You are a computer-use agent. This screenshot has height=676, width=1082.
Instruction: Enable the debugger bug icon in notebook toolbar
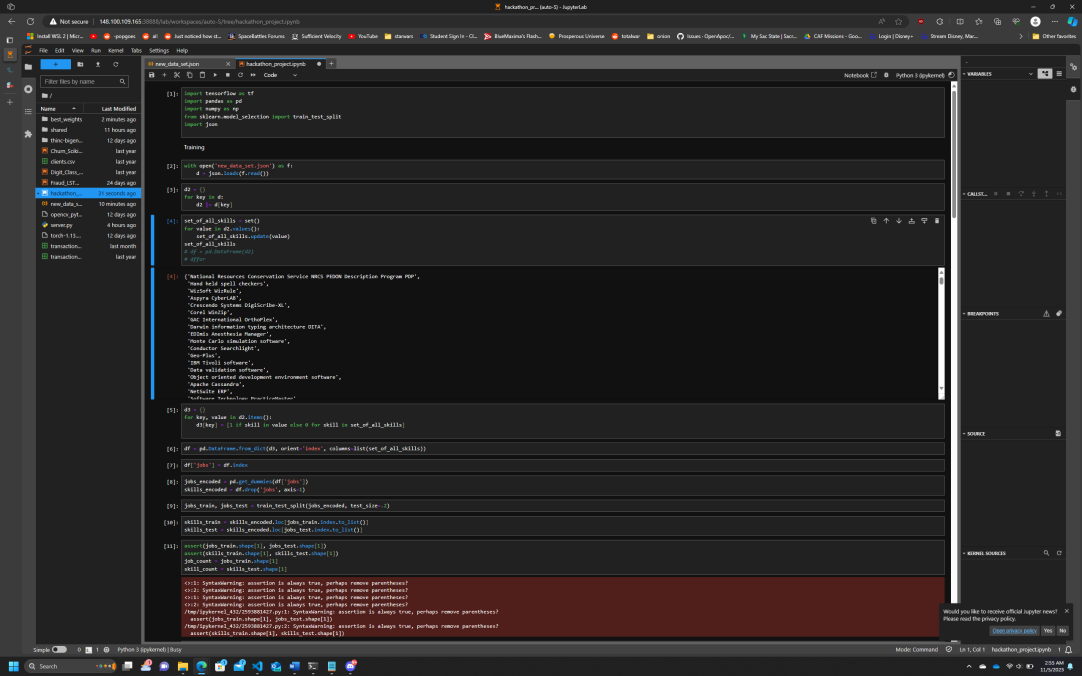[886, 74]
